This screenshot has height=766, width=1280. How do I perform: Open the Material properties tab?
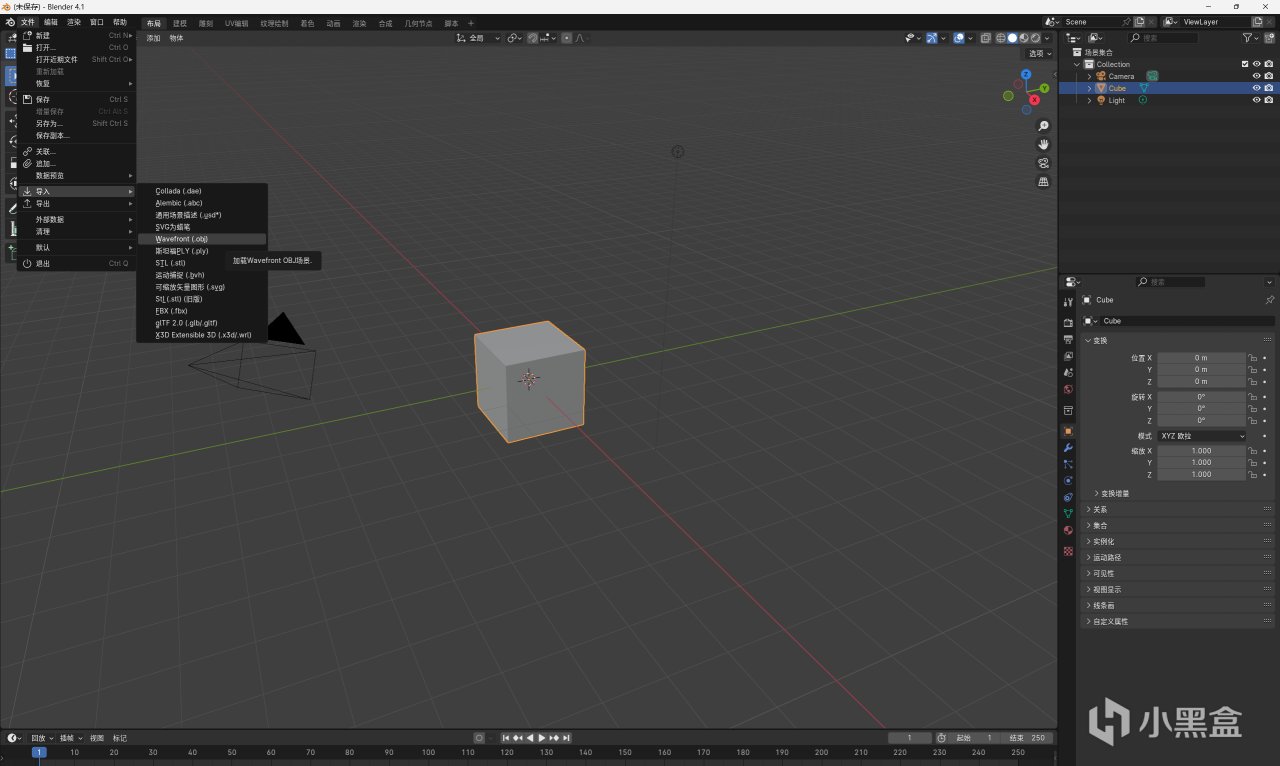1068,531
